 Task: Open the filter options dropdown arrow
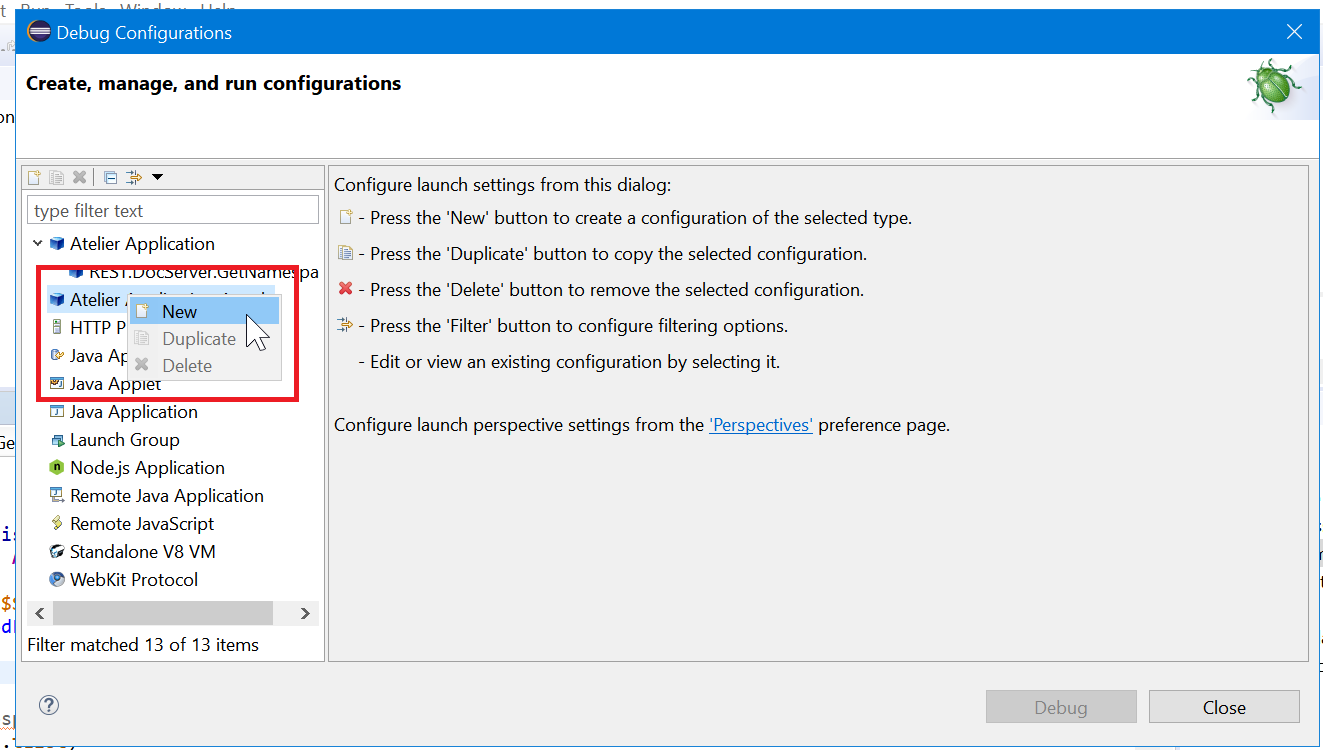157,178
